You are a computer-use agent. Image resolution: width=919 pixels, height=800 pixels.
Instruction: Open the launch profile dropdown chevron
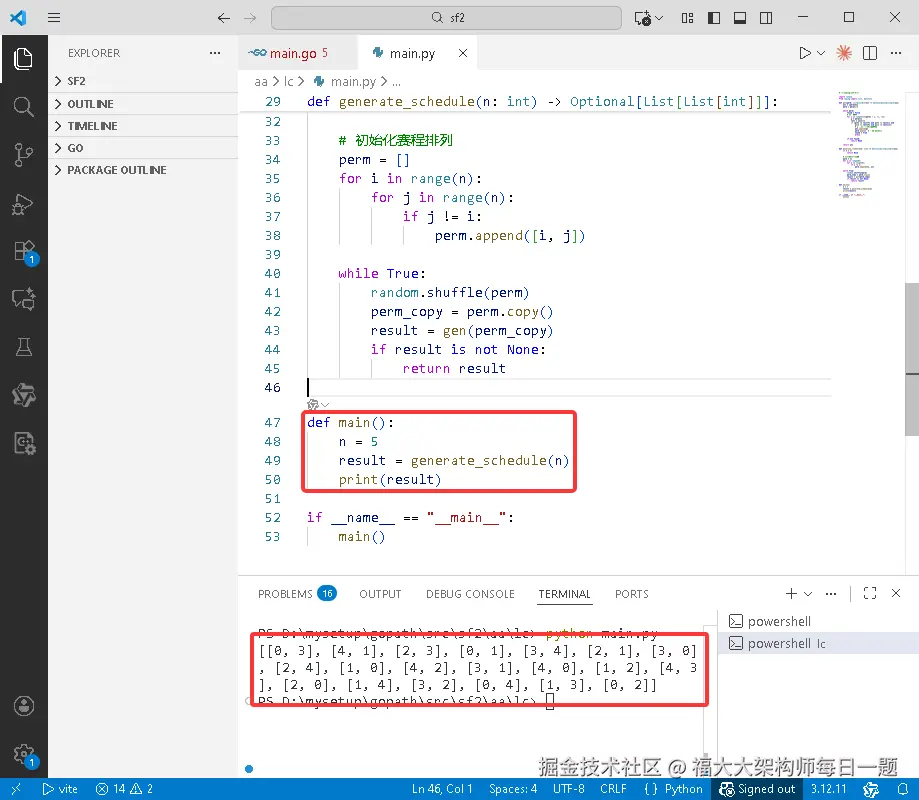(808, 594)
